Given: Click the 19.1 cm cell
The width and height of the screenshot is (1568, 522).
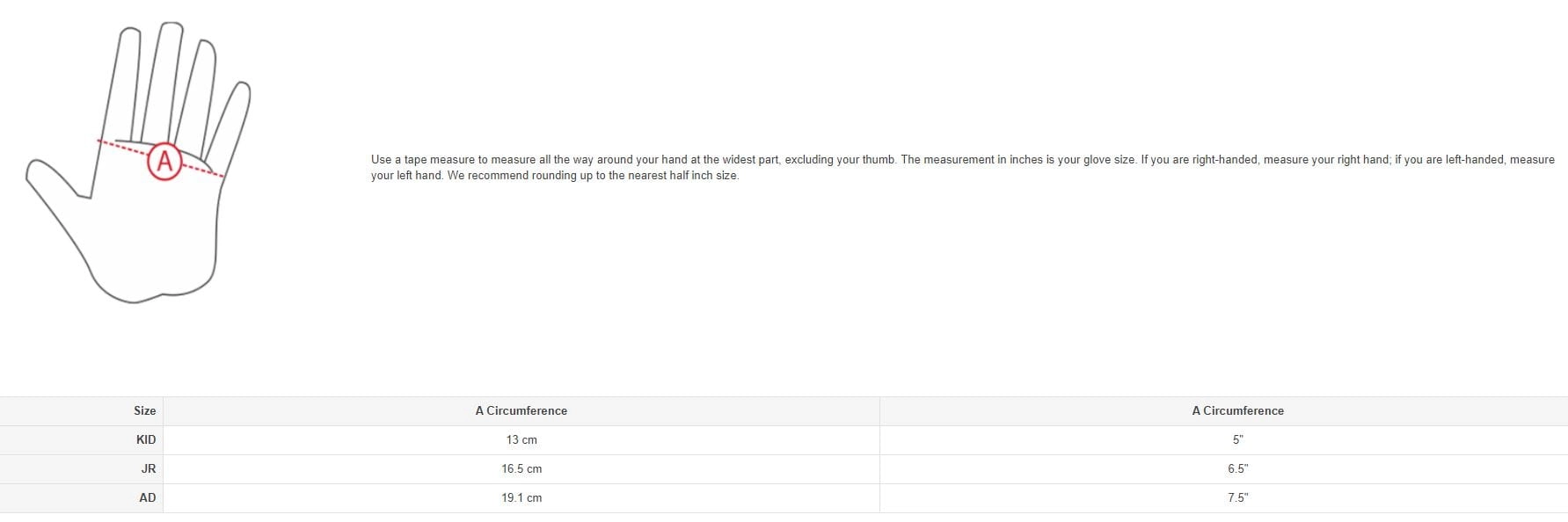Looking at the screenshot, I should tap(521, 497).
